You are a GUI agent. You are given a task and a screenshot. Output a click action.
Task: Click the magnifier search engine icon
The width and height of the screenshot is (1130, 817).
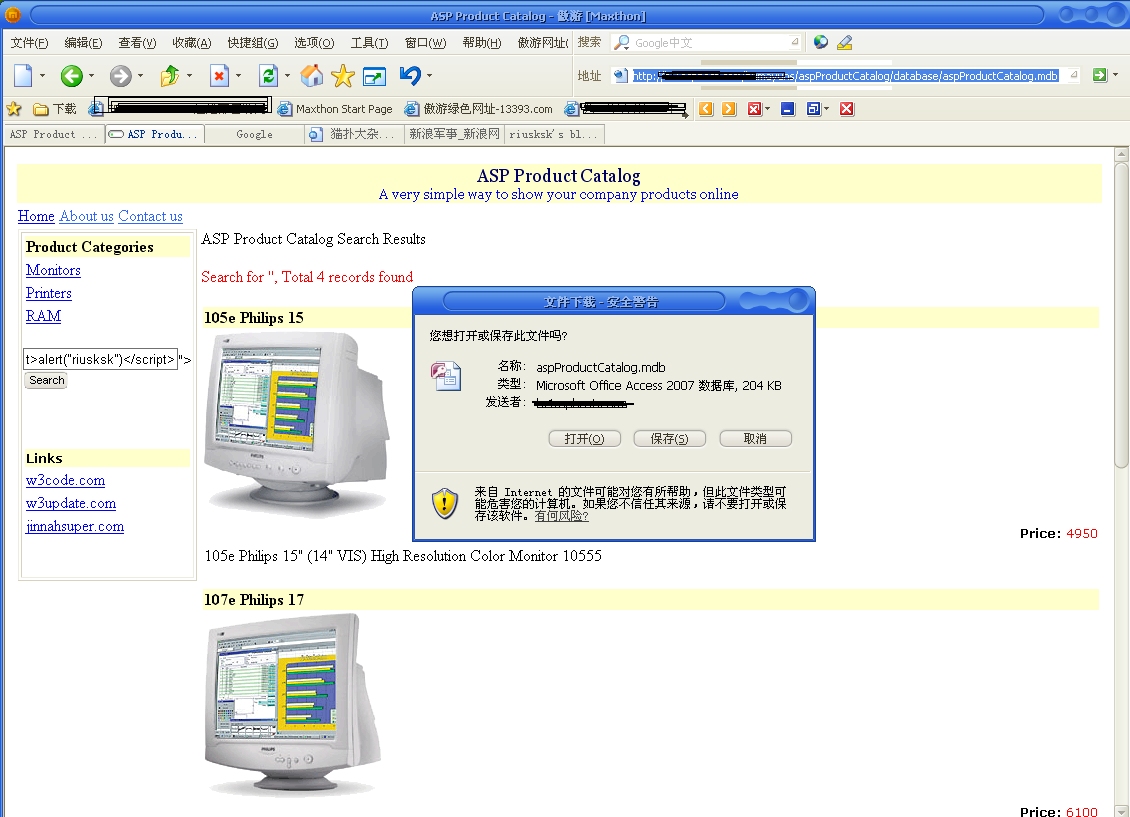(x=621, y=43)
